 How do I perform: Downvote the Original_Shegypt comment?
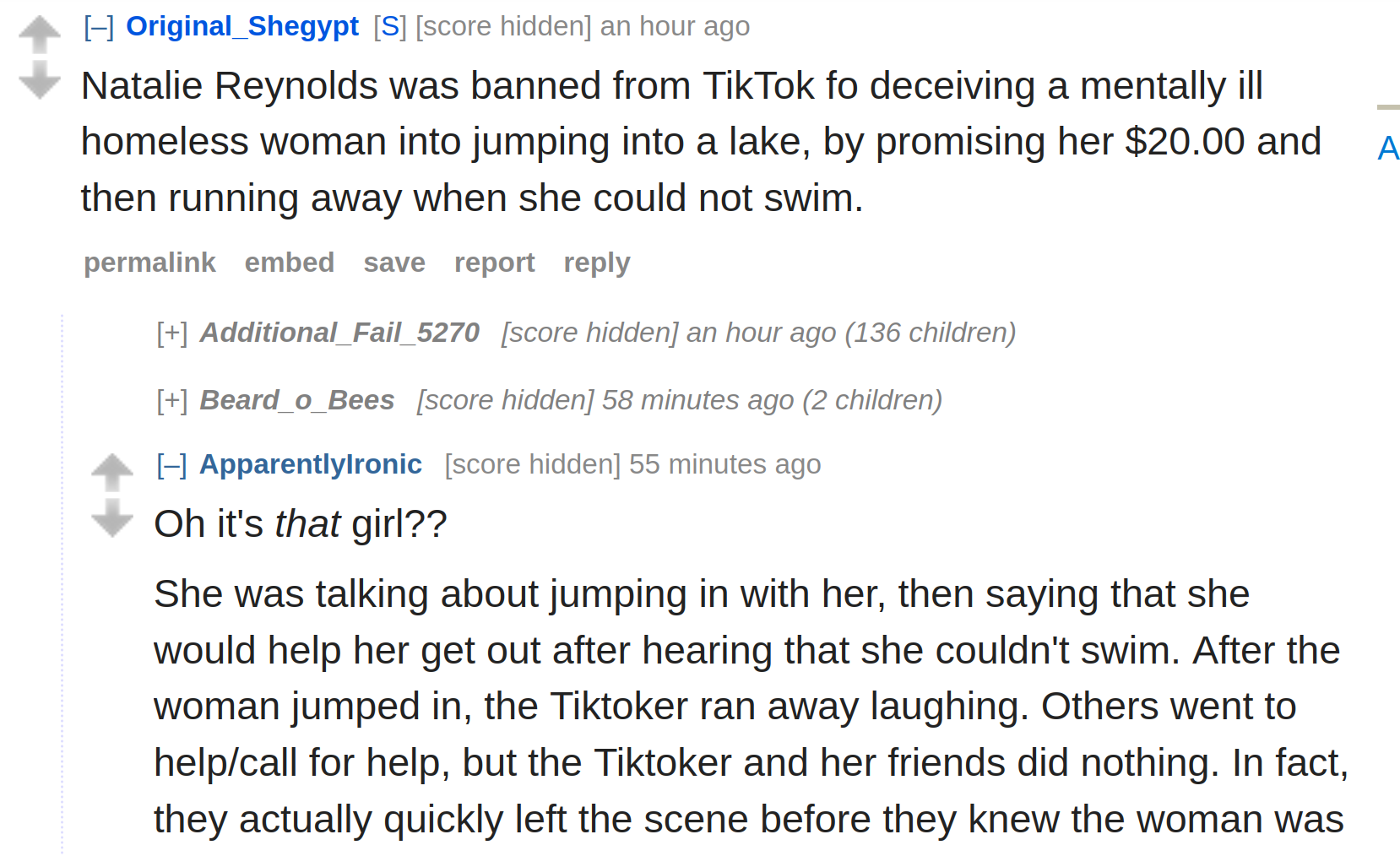[x=40, y=79]
